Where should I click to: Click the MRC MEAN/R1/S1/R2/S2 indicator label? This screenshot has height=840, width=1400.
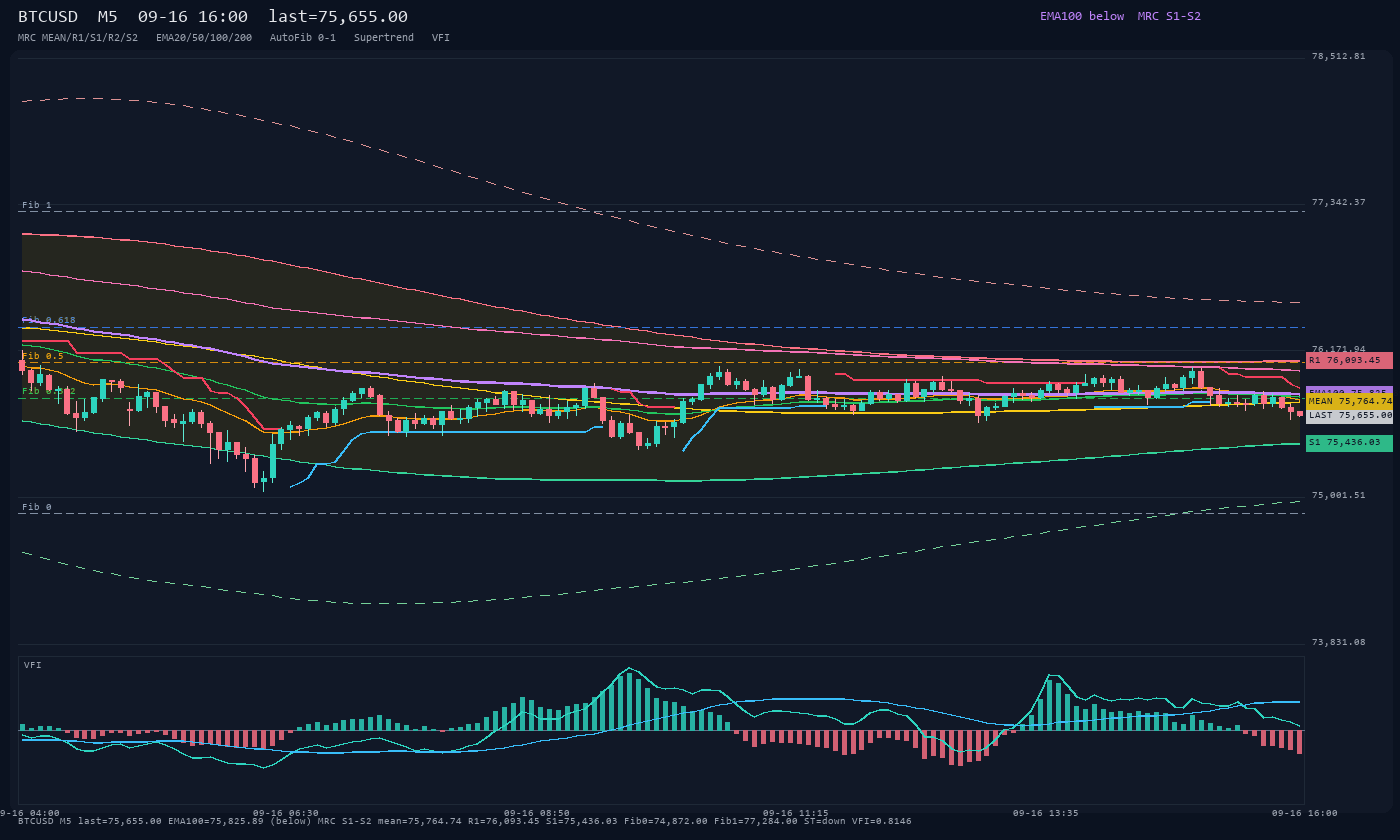pyautogui.click(x=78, y=37)
